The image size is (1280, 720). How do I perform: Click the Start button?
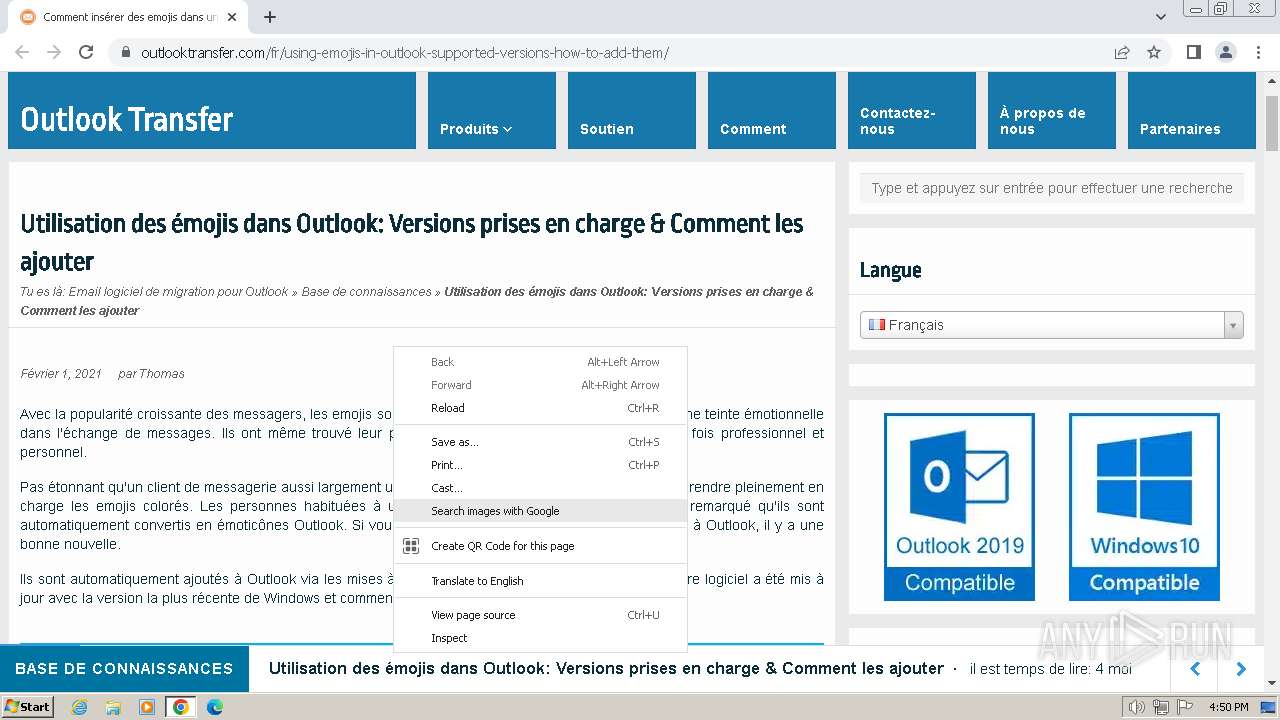tap(28, 707)
